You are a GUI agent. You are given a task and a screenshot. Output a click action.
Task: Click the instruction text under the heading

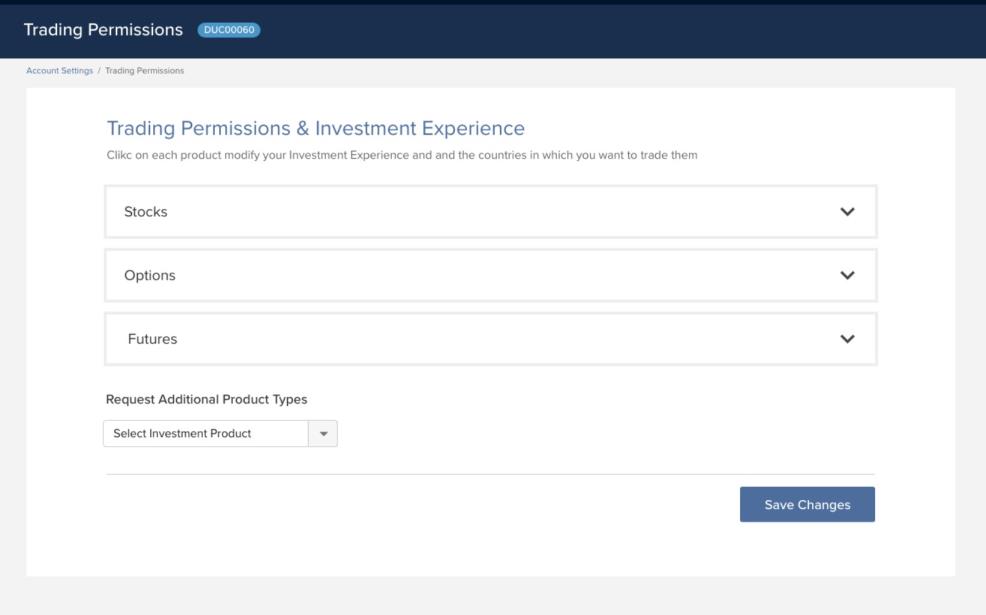tap(401, 155)
